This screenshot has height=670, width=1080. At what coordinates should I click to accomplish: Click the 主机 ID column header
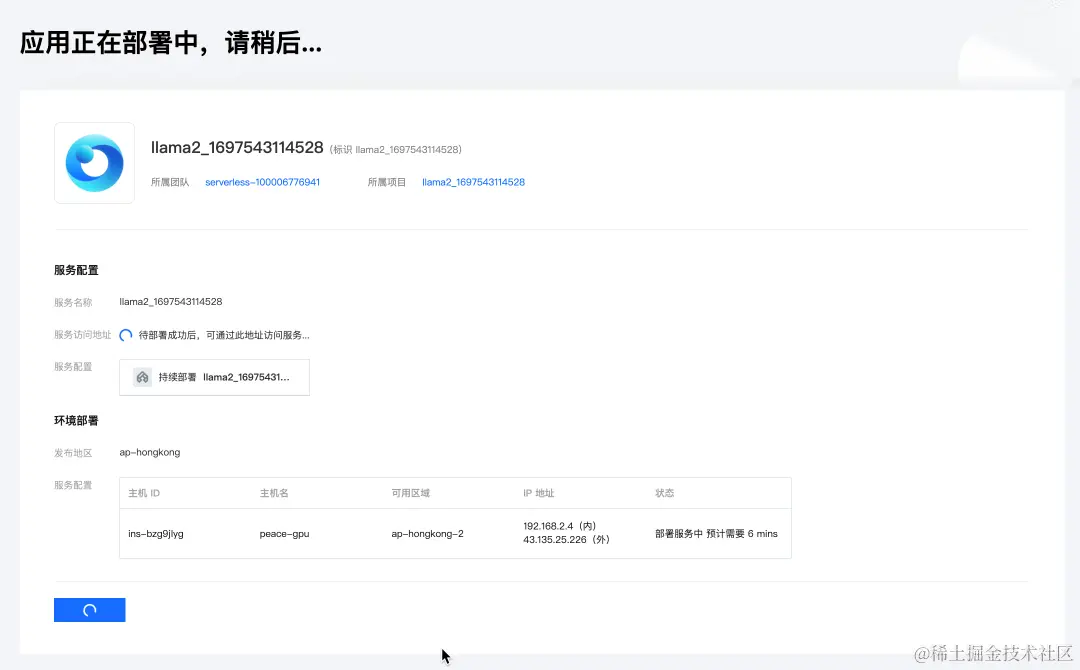(144, 493)
